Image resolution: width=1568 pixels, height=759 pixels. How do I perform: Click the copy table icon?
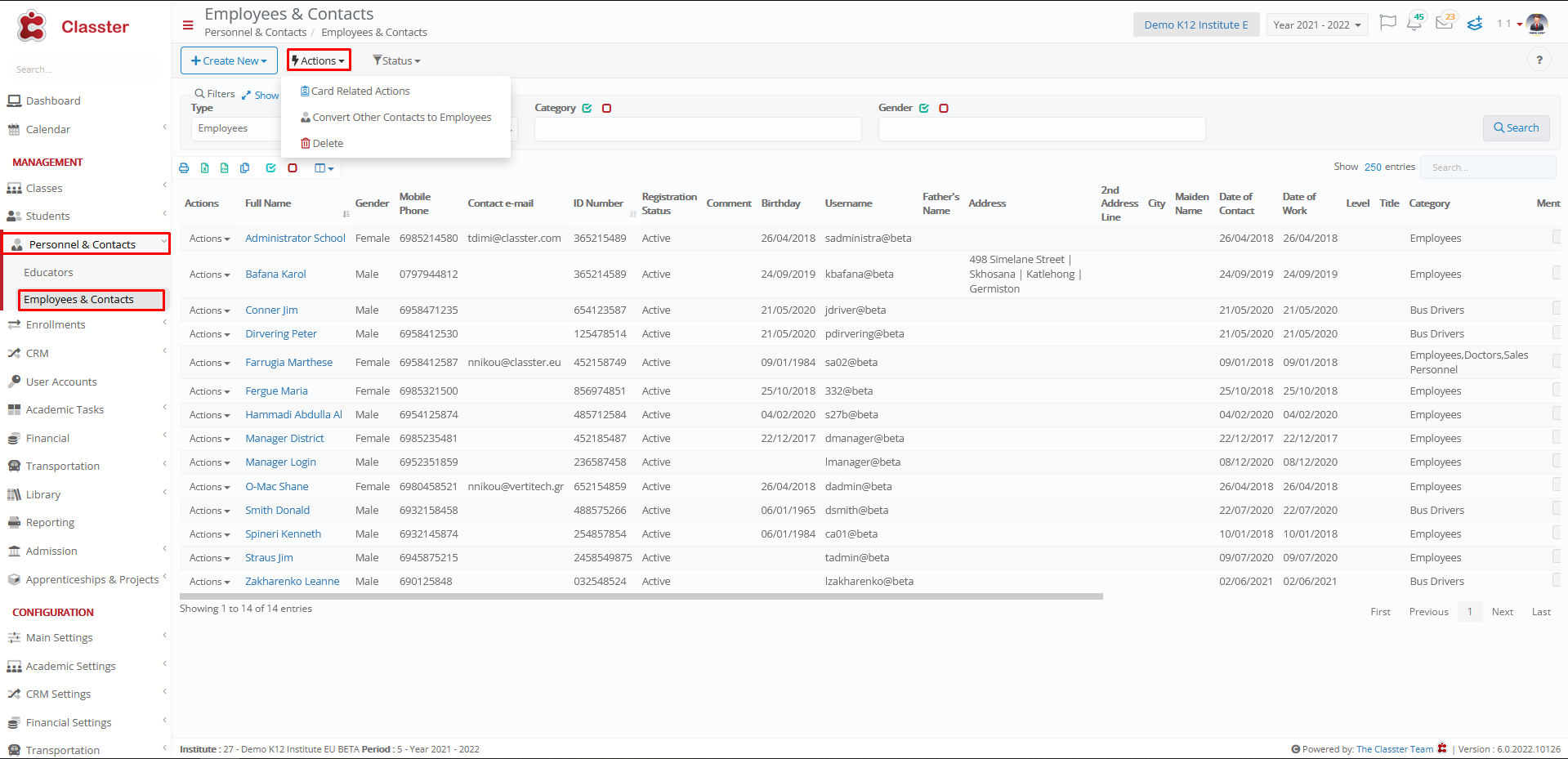click(x=244, y=168)
